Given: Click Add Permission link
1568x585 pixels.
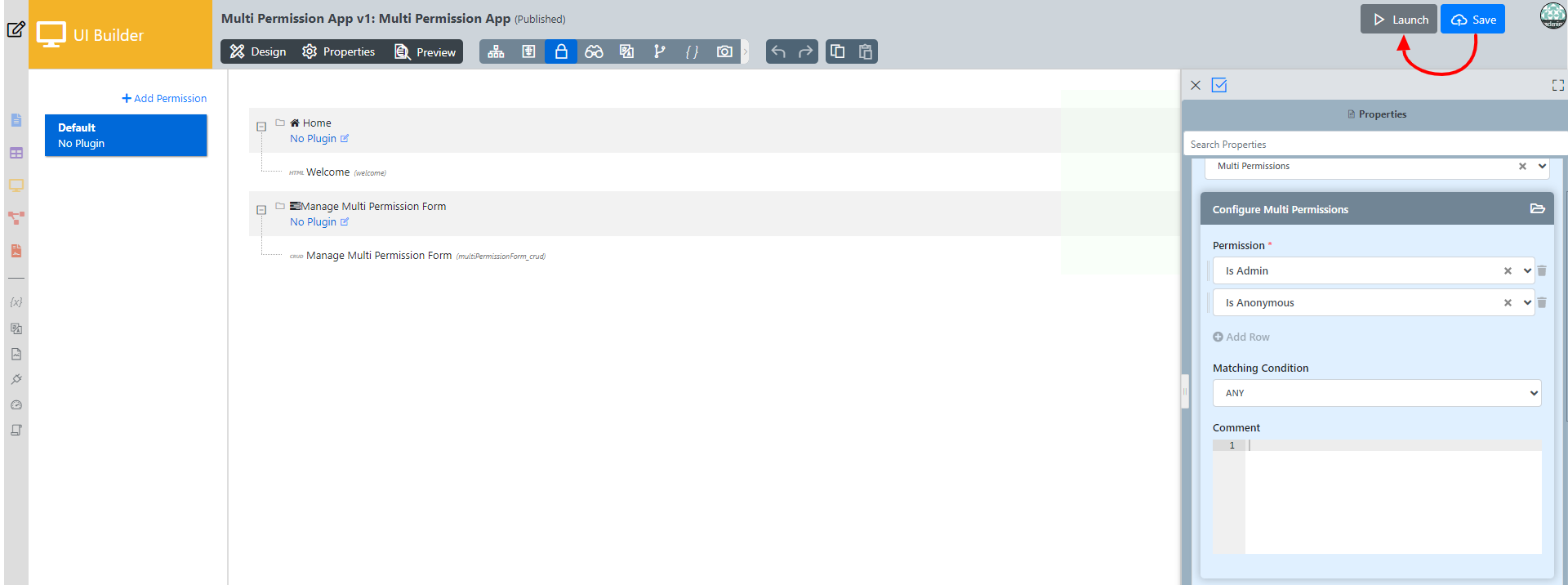Looking at the screenshot, I should [164, 98].
